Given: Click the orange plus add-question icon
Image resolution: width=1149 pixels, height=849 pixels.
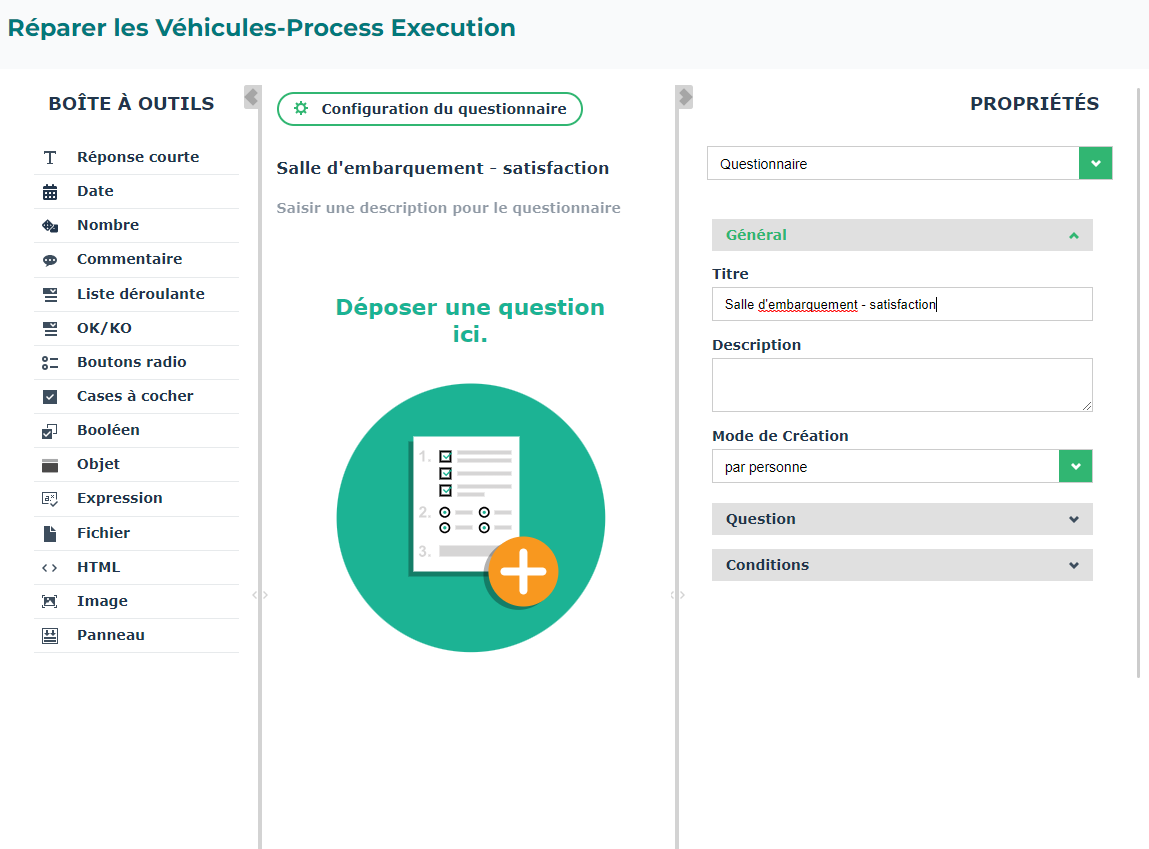Looking at the screenshot, I should pos(523,572).
